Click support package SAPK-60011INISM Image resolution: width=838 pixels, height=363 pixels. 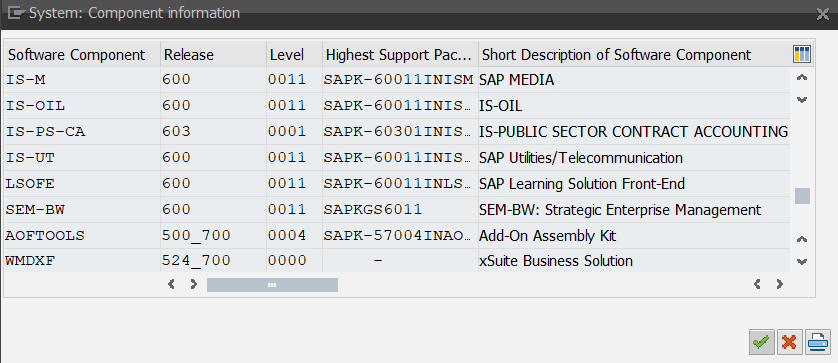pos(400,80)
